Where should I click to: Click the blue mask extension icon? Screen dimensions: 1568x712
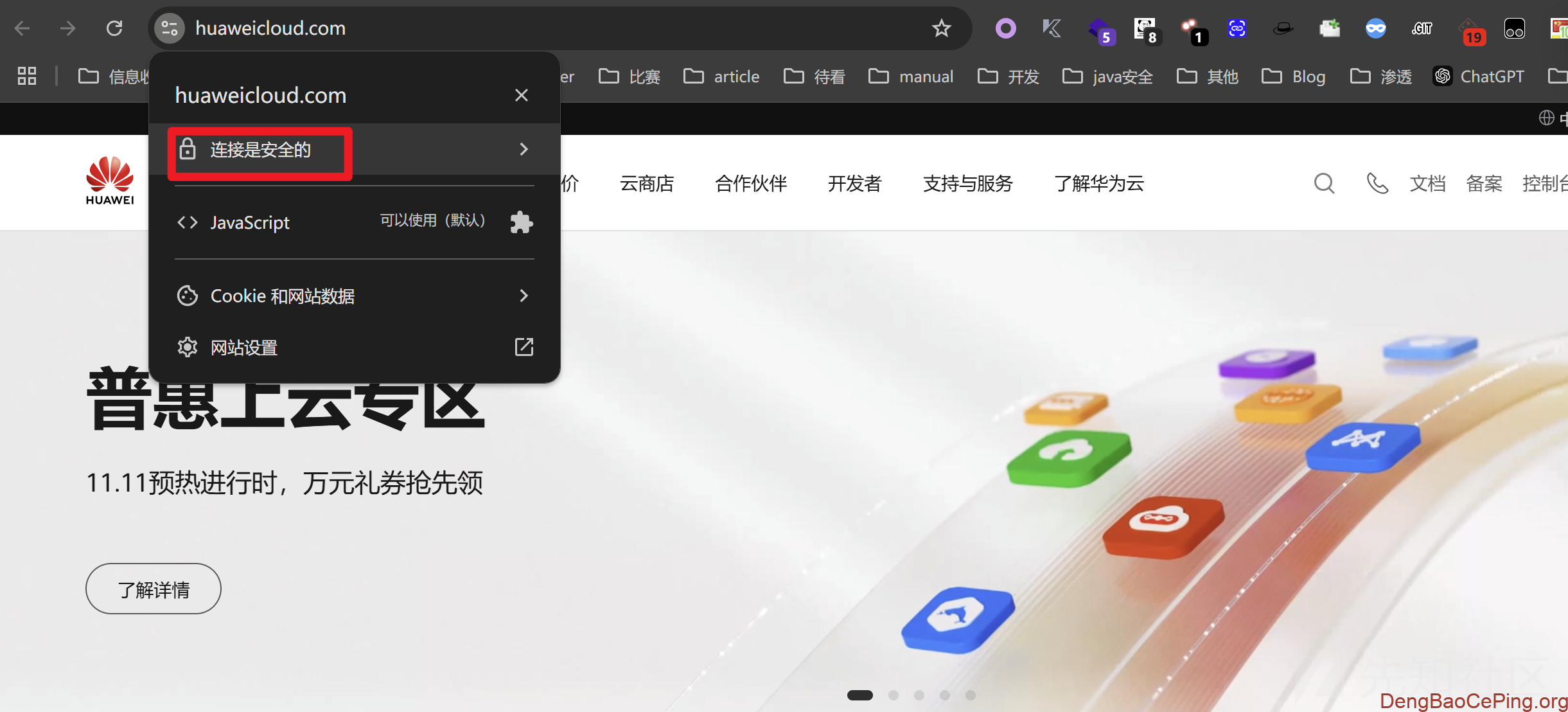click(x=1376, y=28)
